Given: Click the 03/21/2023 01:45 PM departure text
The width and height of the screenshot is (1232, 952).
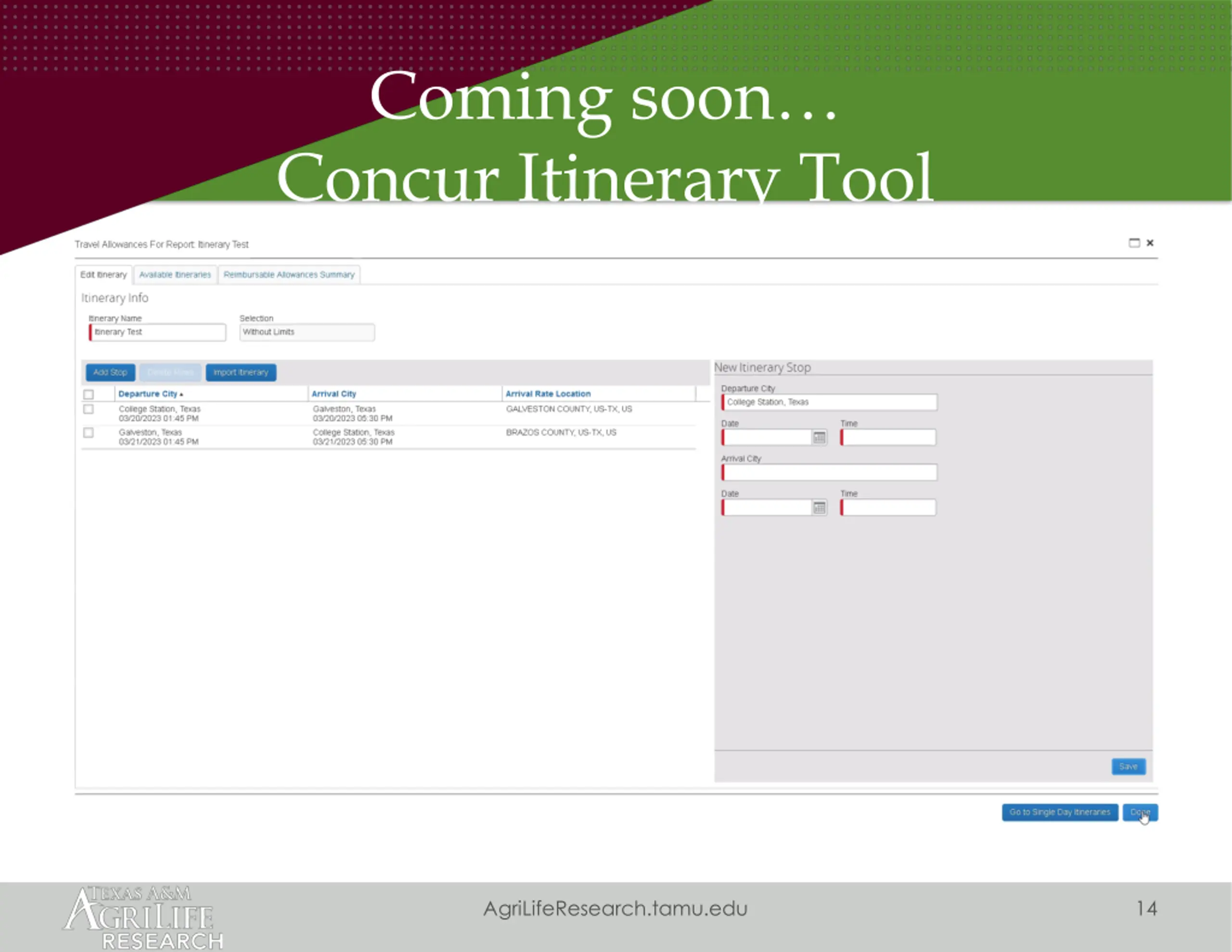Looking at the screenshot, I should (x=158, y=442).
